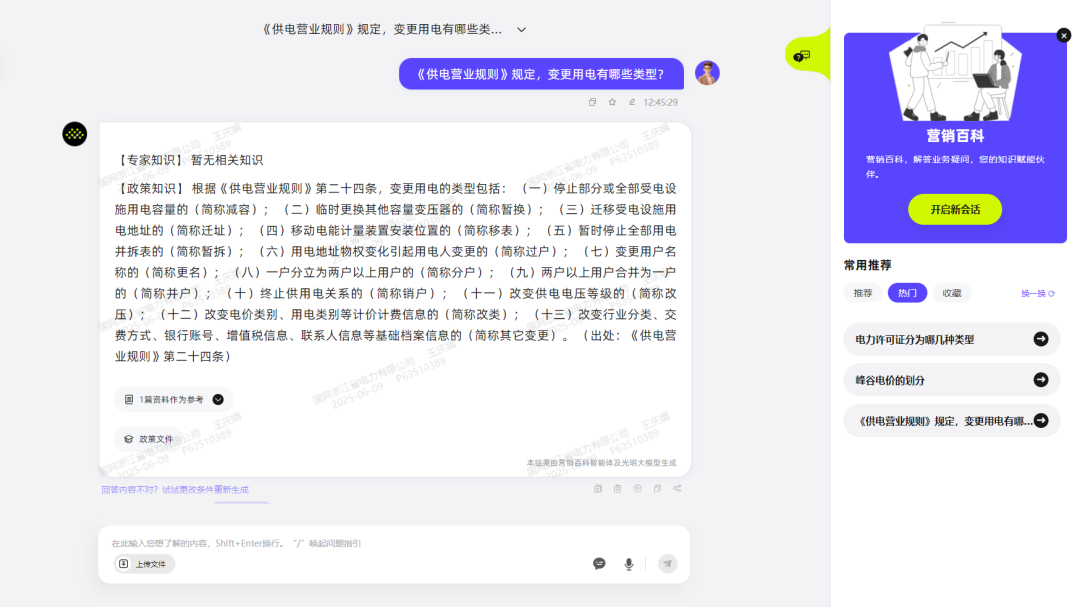Open the 电力许可证分为哪几种类型 suggestion arrow
The height and width of the screenshot is (607, 1080).
pyautogui.click(x=1041, y=339)
